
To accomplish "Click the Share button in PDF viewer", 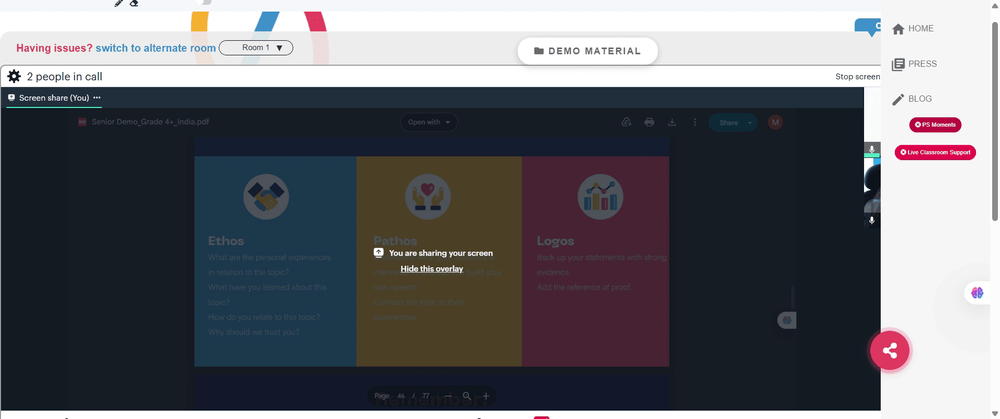I will [x=728, y=122].
